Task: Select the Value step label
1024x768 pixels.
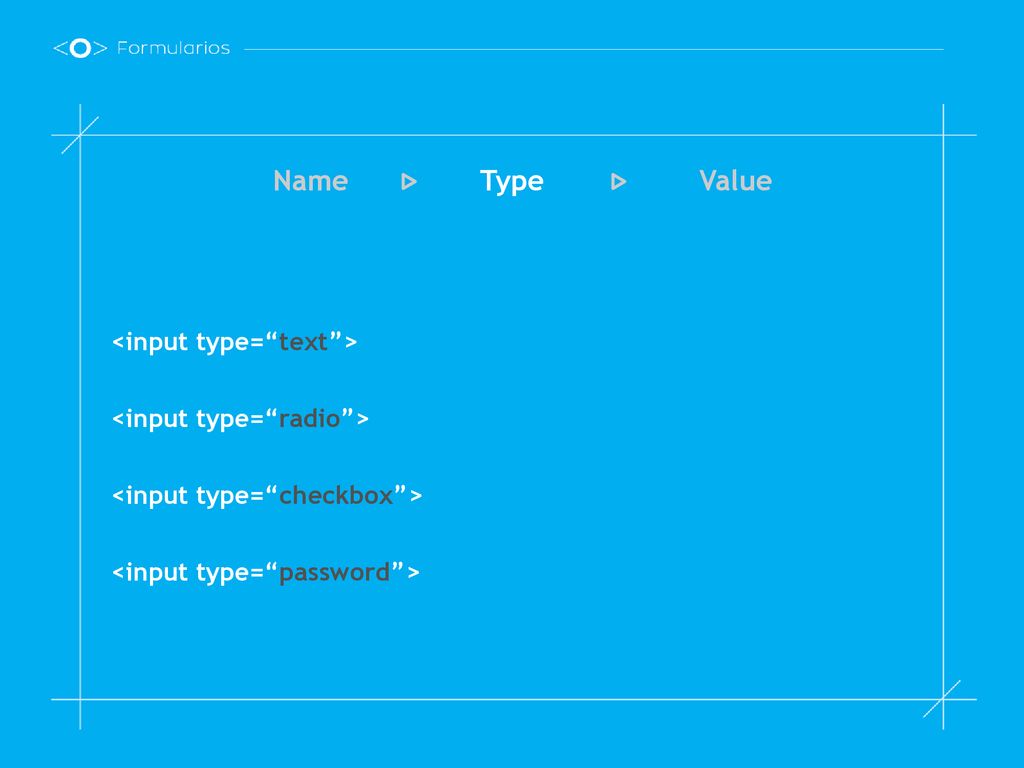Action: tap(735, 181)
